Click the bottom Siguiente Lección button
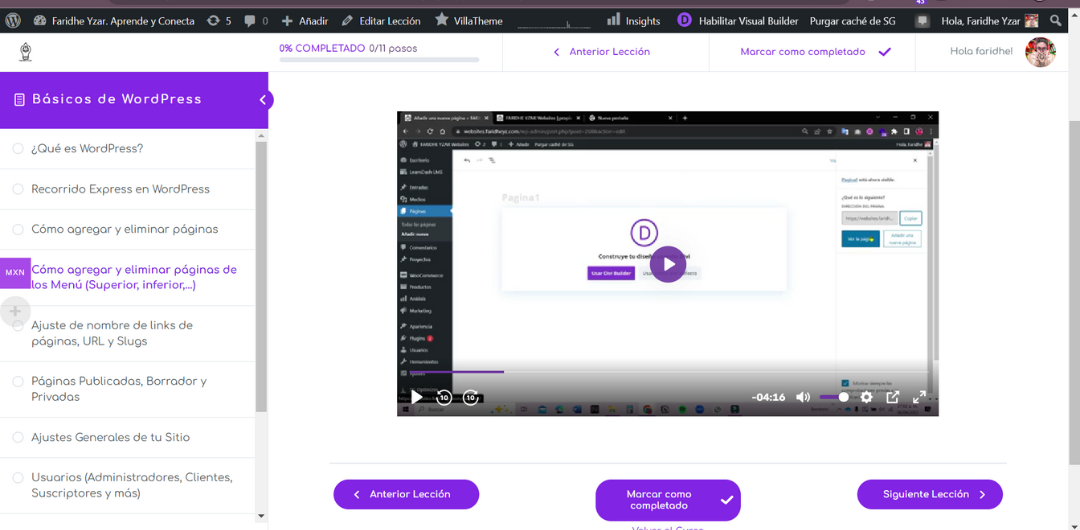The image size is (1080, 530). click(929, 494)
